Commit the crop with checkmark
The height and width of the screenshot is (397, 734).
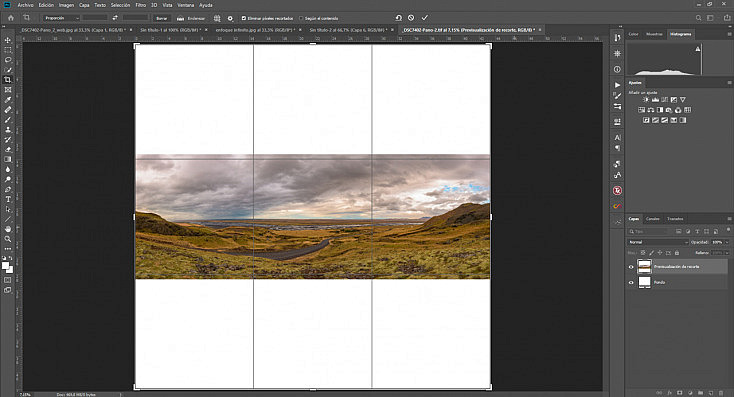click(x=425, y=18)
